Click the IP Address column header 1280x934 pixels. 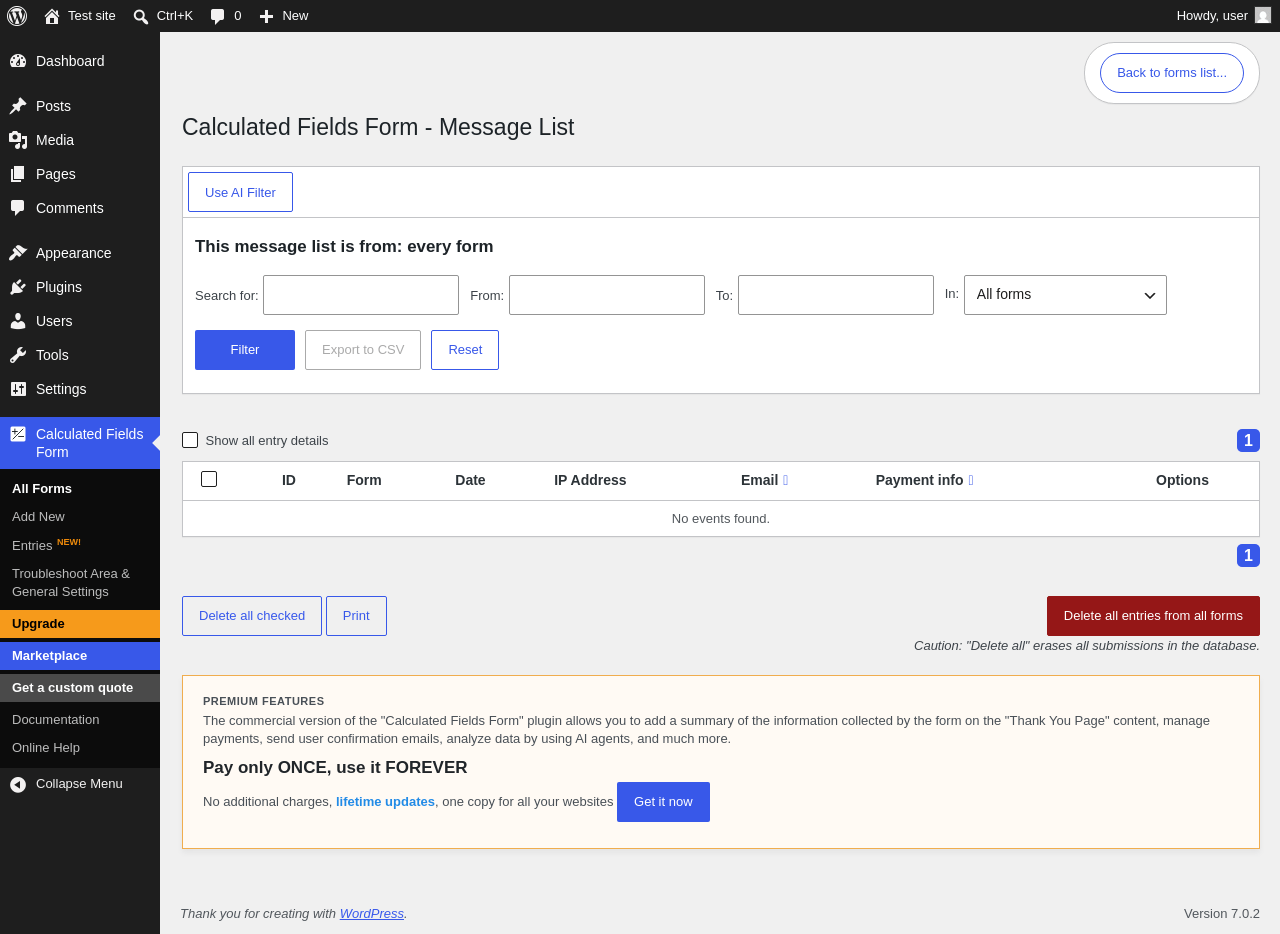coord(590,480)
